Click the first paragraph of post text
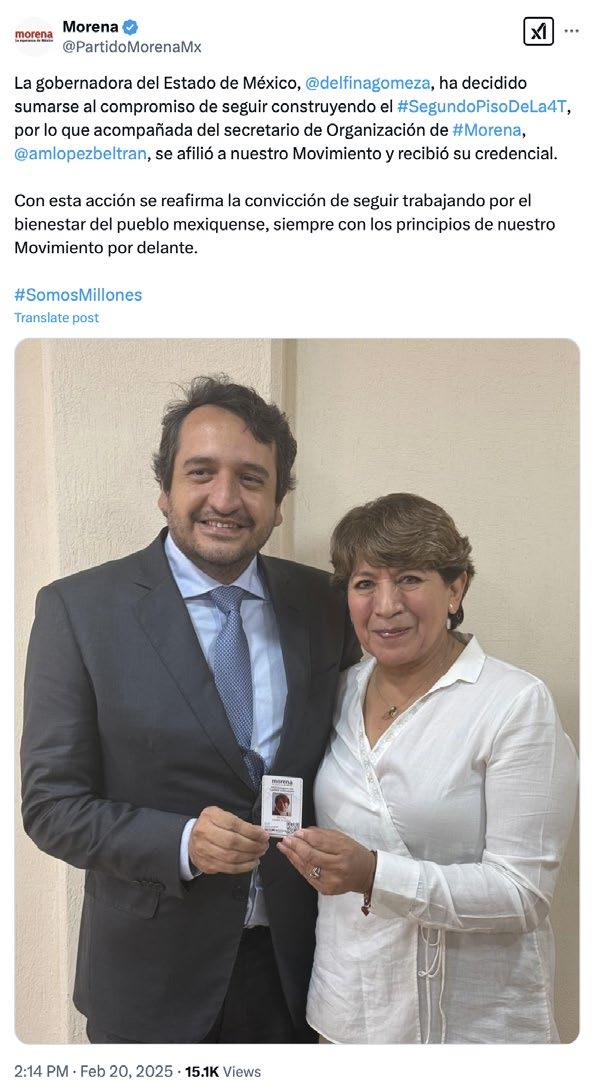 [x=293, y=119]
